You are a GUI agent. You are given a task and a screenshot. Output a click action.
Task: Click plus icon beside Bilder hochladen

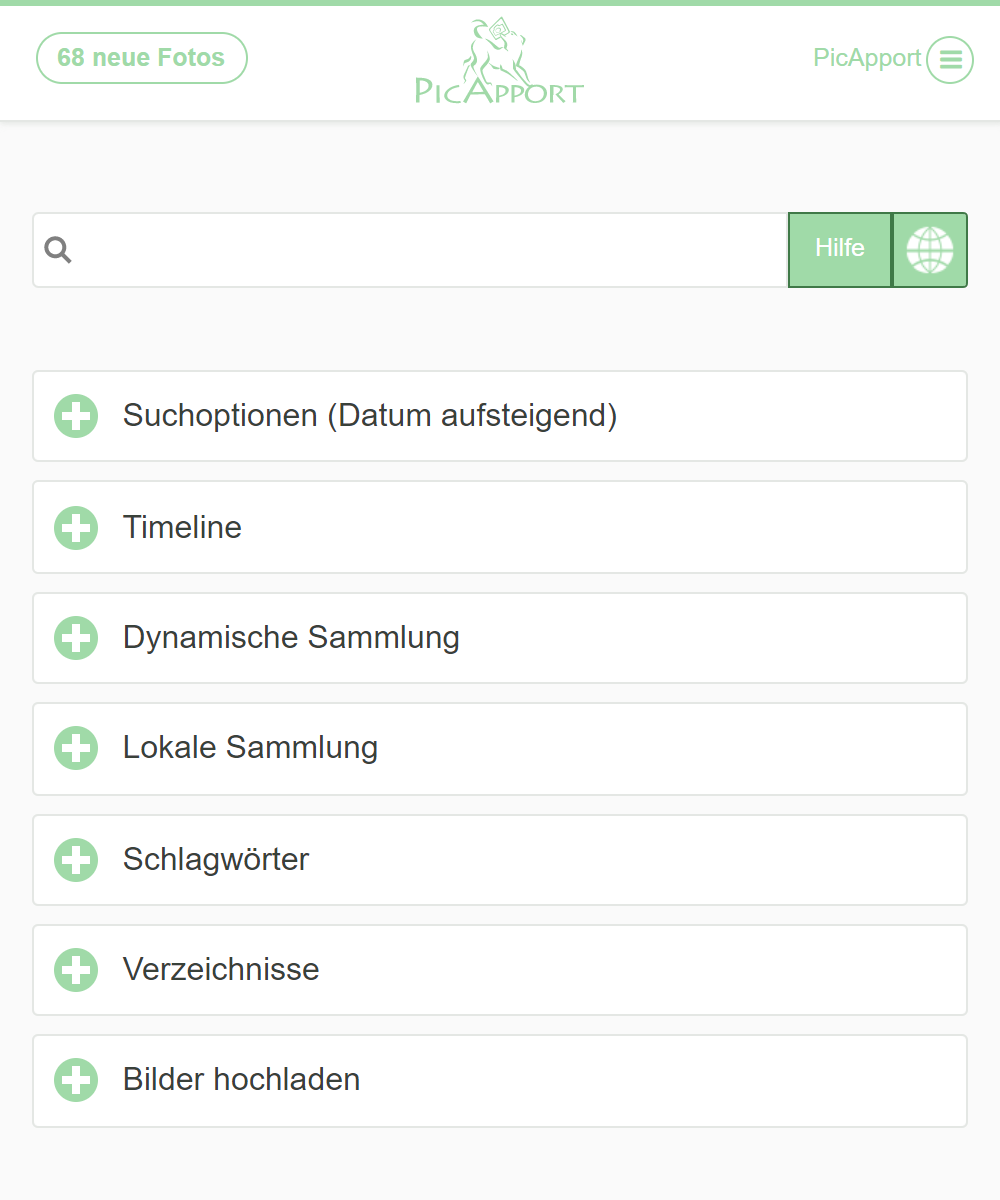[76, 1080]
